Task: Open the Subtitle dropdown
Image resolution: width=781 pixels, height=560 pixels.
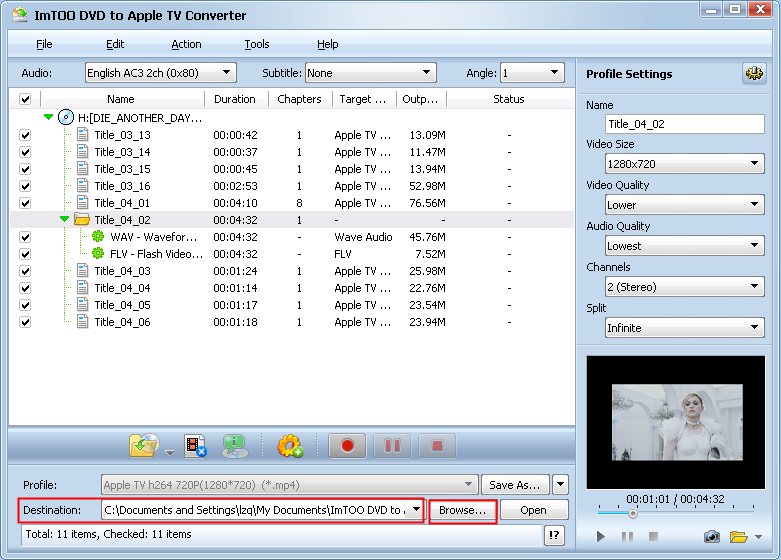Action: tap(371, 73)
